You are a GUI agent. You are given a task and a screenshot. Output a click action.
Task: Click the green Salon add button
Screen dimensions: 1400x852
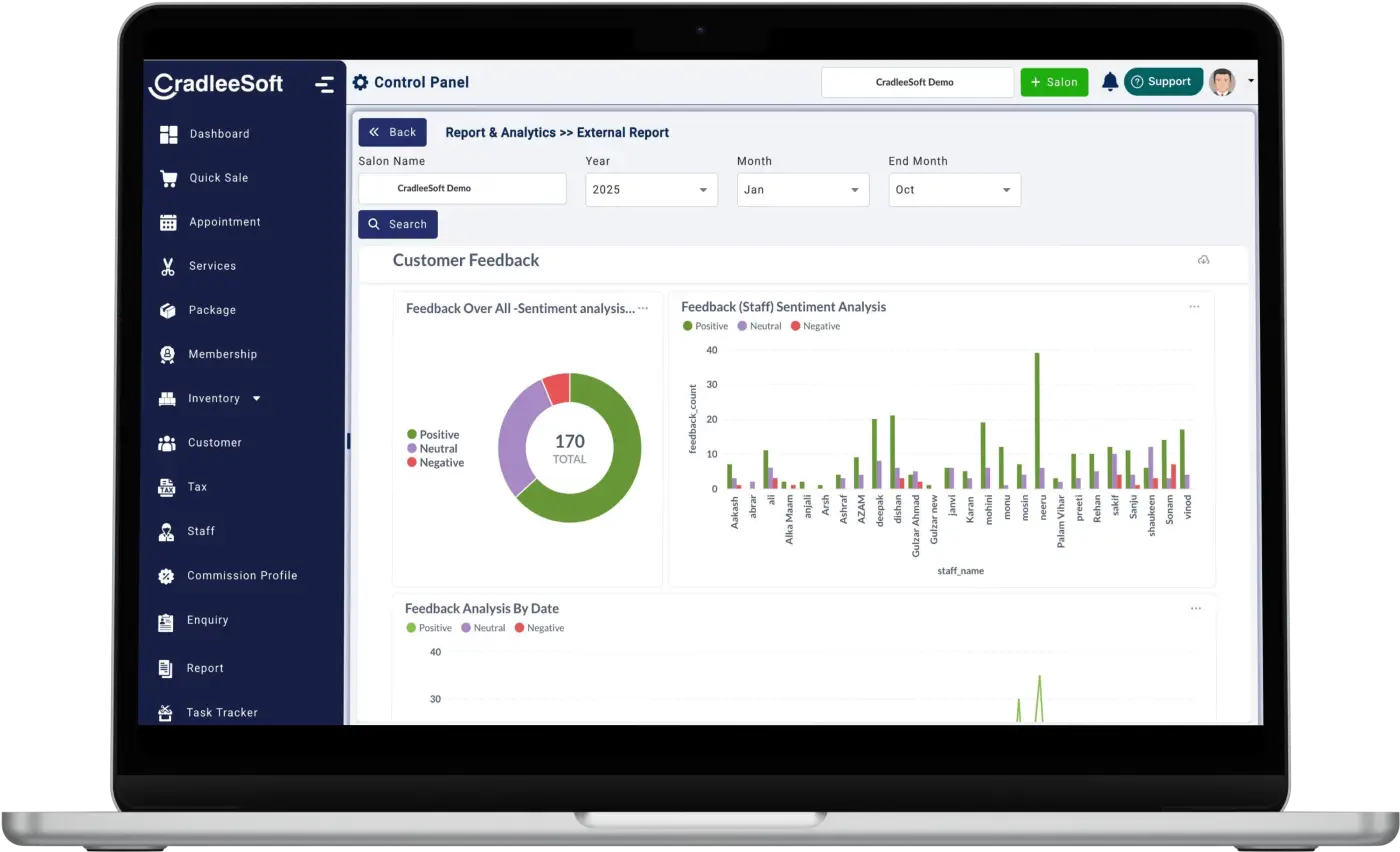[x=1054, y=82]
